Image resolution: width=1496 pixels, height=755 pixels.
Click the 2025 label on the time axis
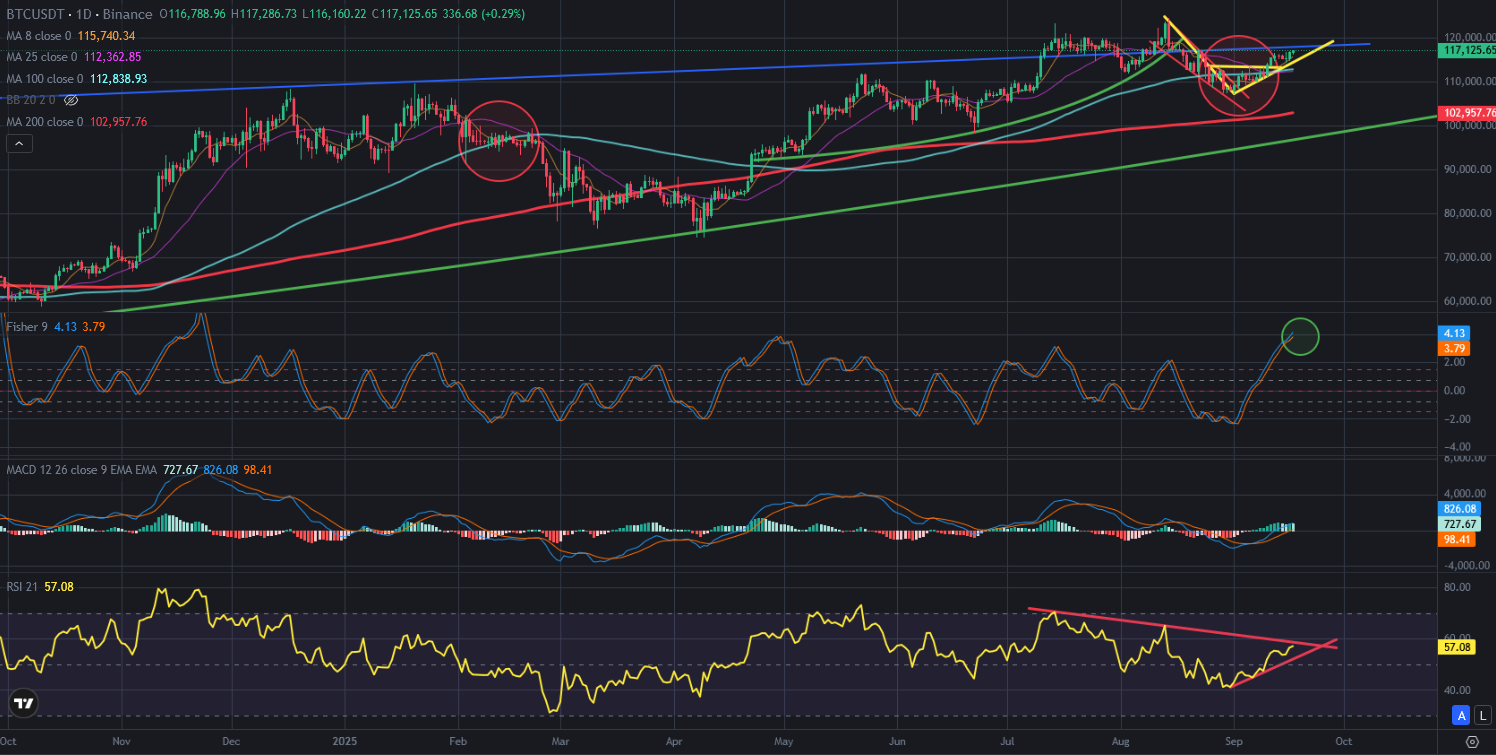pos(344,742)
